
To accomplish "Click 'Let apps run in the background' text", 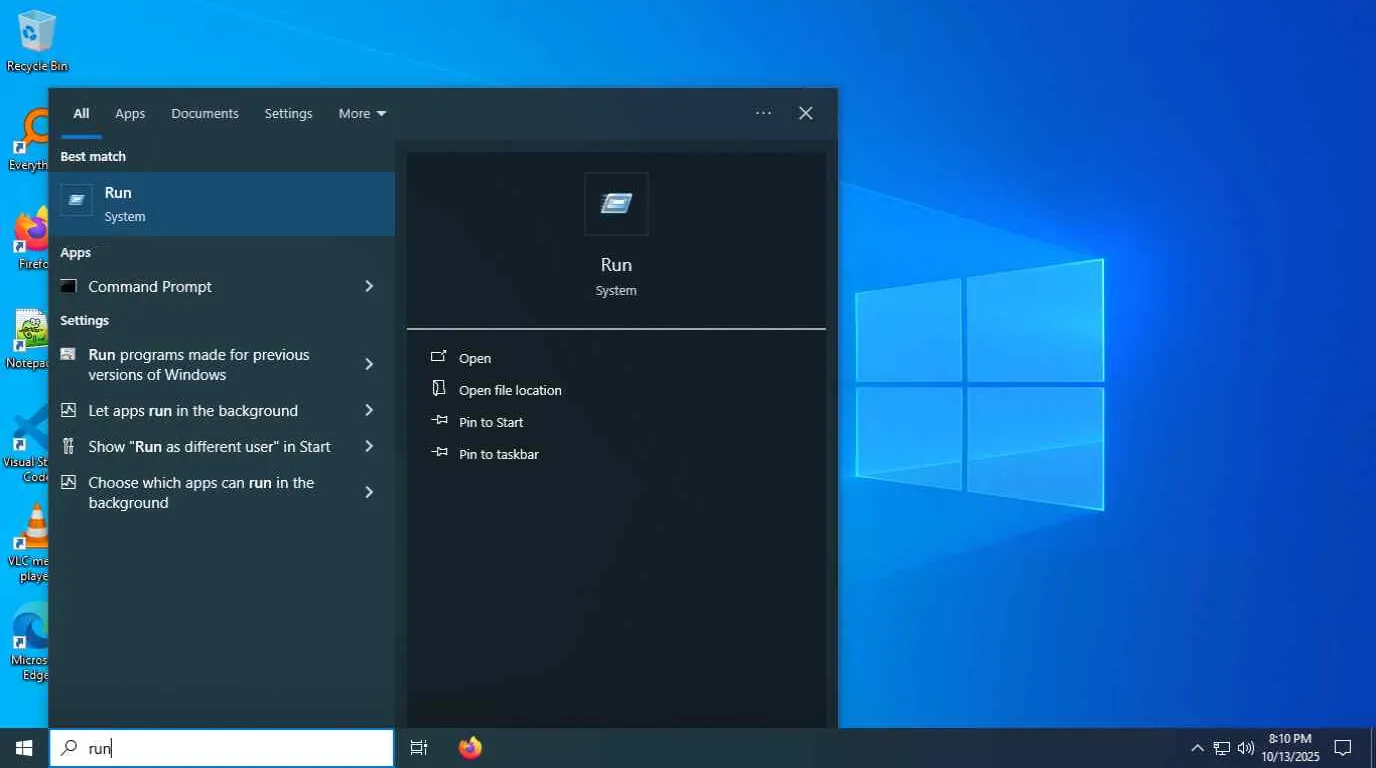I will [193, 410].
